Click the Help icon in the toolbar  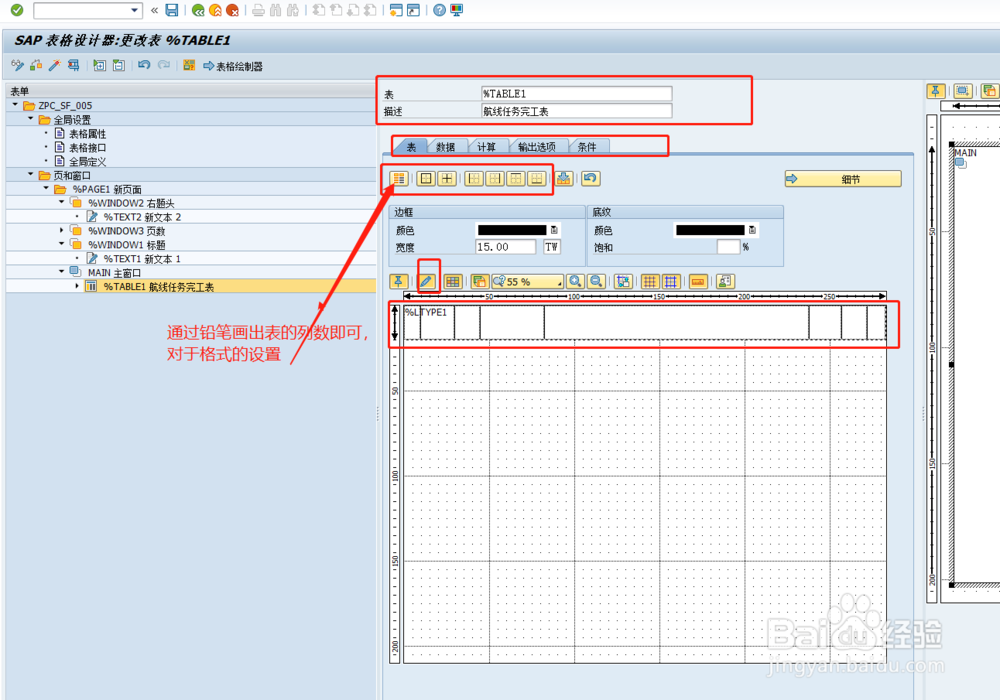[438, 9]
